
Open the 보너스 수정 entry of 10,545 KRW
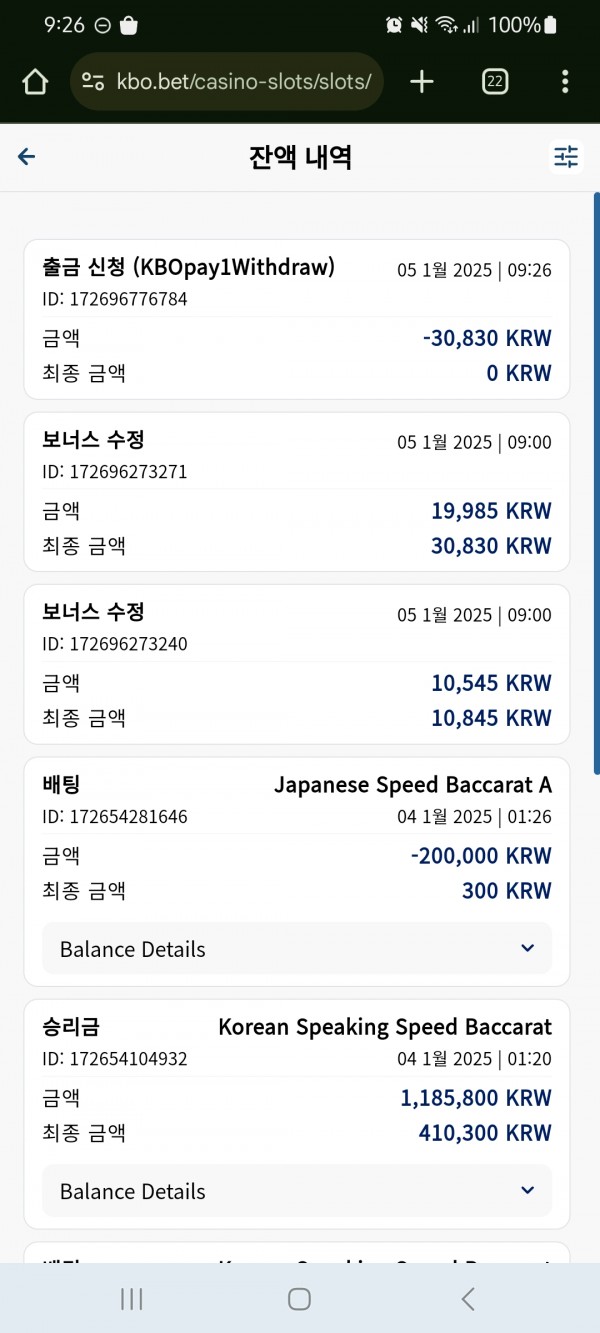(297, 664)
